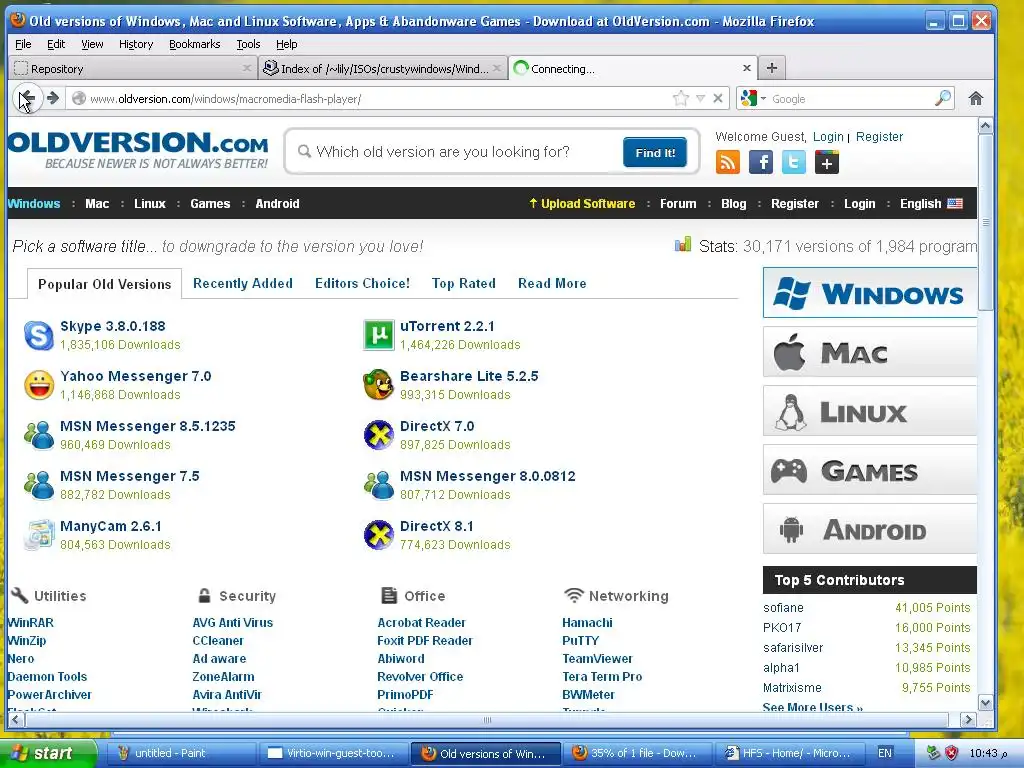Open the HFS - Home taskbar item

tap(790, 753)
